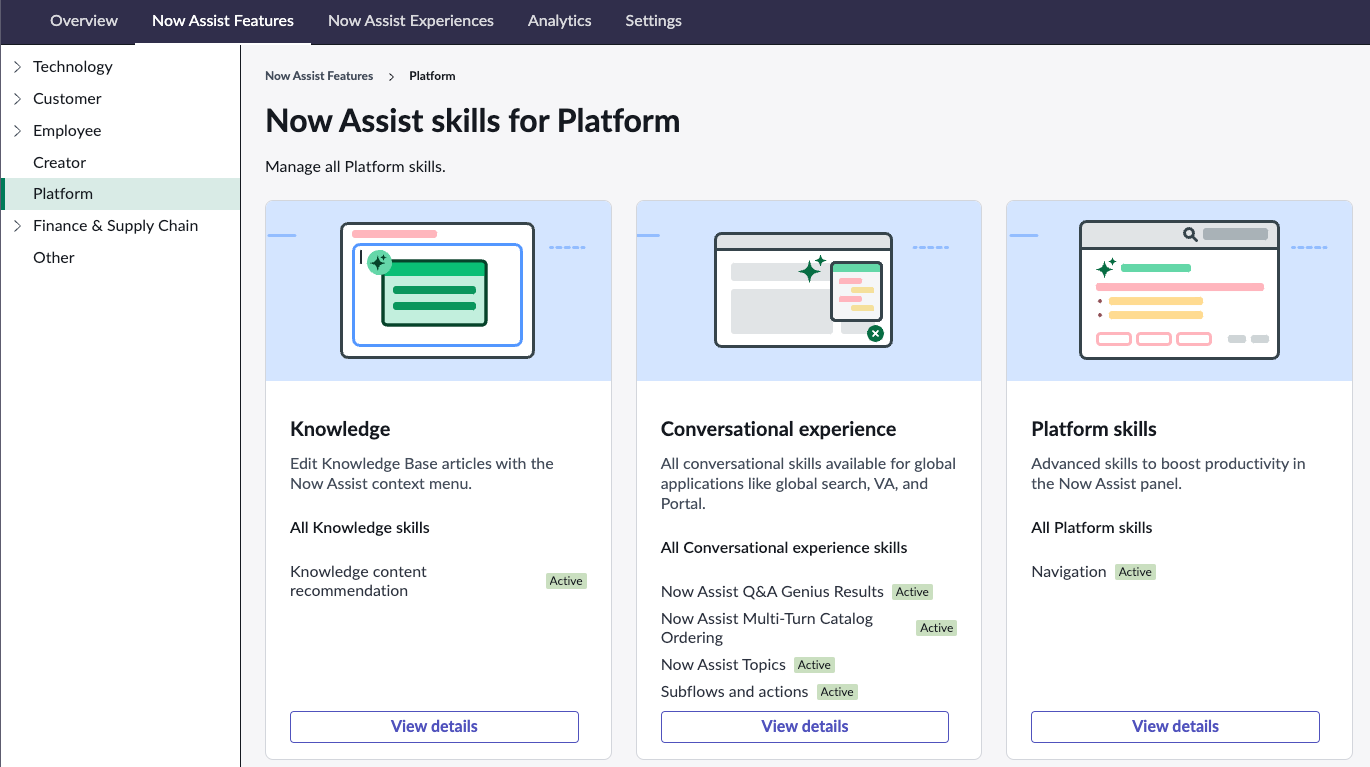Go to the Settings tab

654,21
